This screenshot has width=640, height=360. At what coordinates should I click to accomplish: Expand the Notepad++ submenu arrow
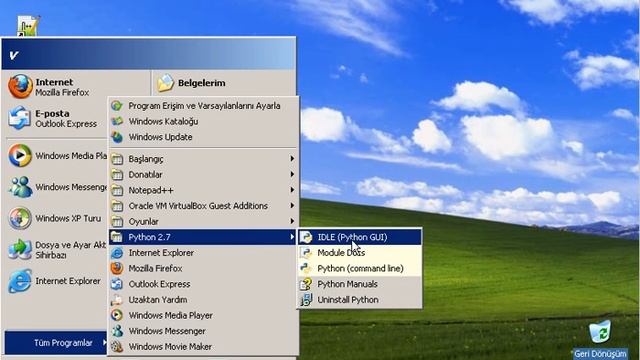point(292,190)
